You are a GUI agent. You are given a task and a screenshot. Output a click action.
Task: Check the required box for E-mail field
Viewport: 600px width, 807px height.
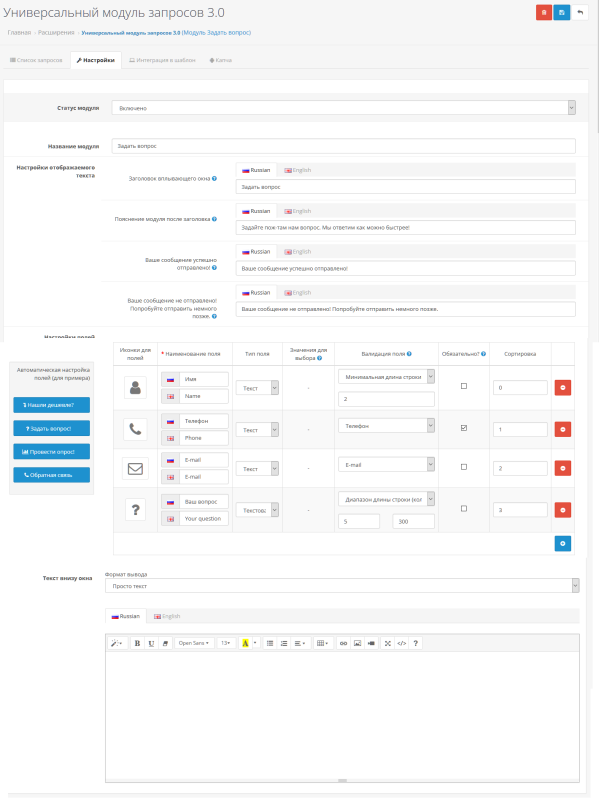464,466
